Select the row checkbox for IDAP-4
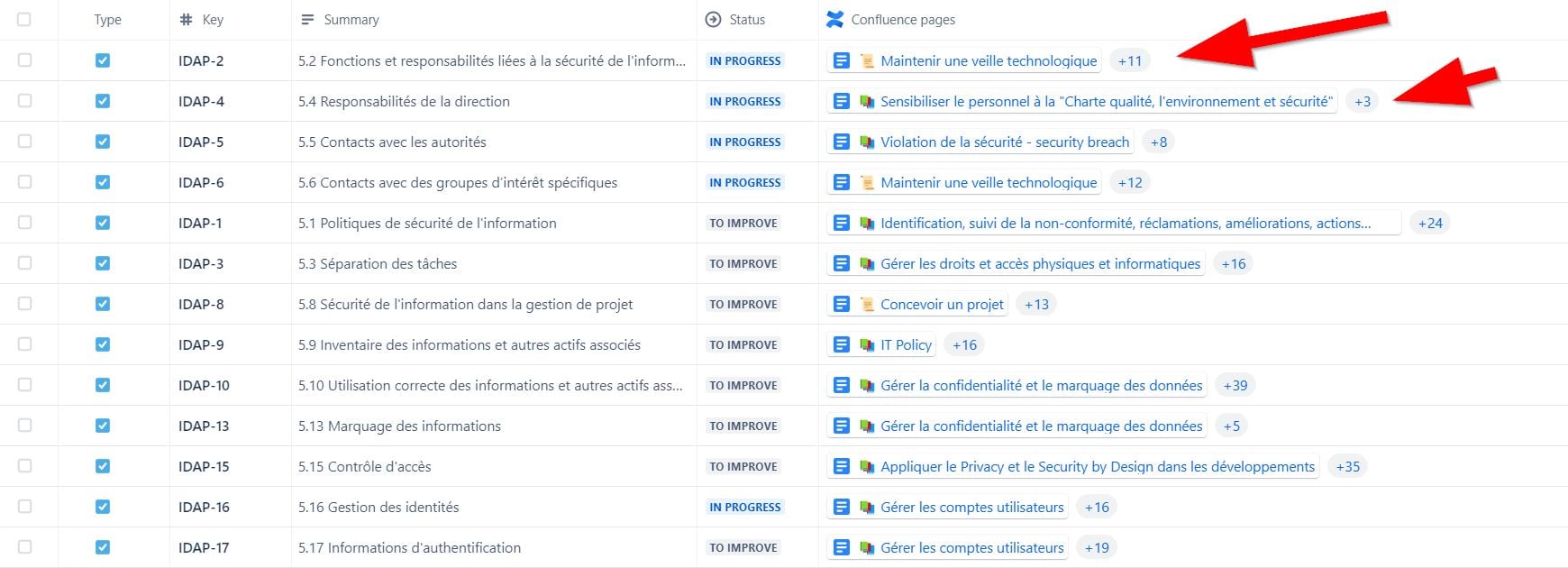1568x568 pixels. [24, 101]
